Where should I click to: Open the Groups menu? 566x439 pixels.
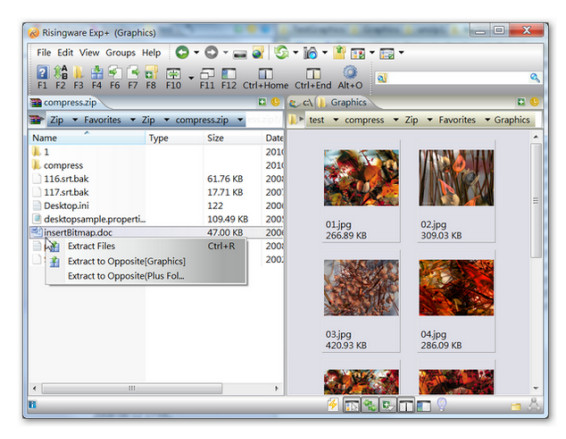(120, 53)
